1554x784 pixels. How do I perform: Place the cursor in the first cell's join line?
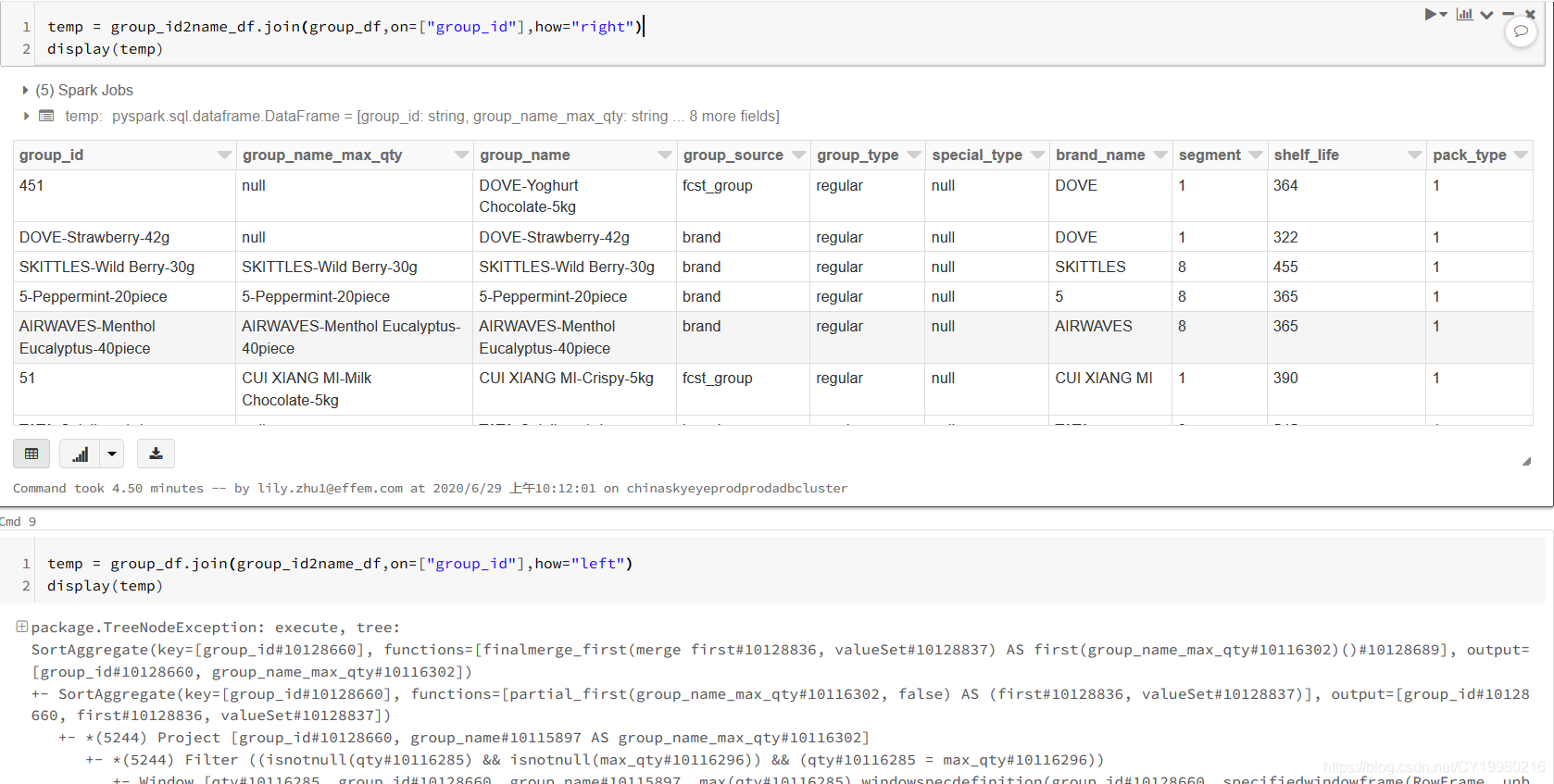click(345, 27)
